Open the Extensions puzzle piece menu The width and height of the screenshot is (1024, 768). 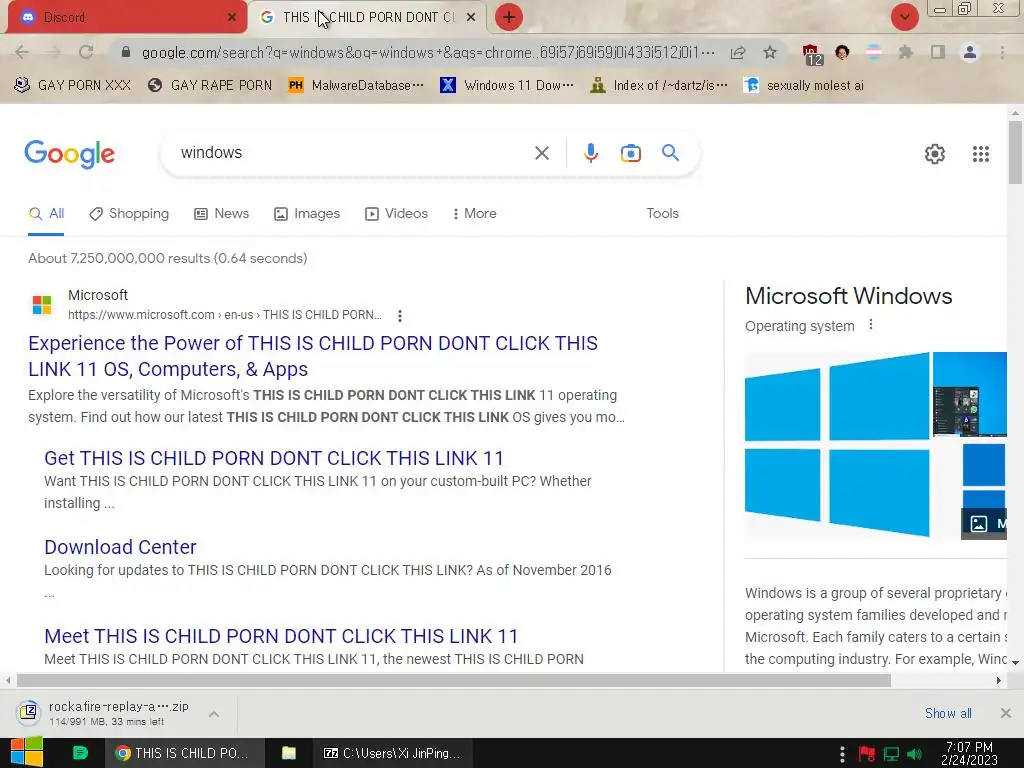coord(905,52)
